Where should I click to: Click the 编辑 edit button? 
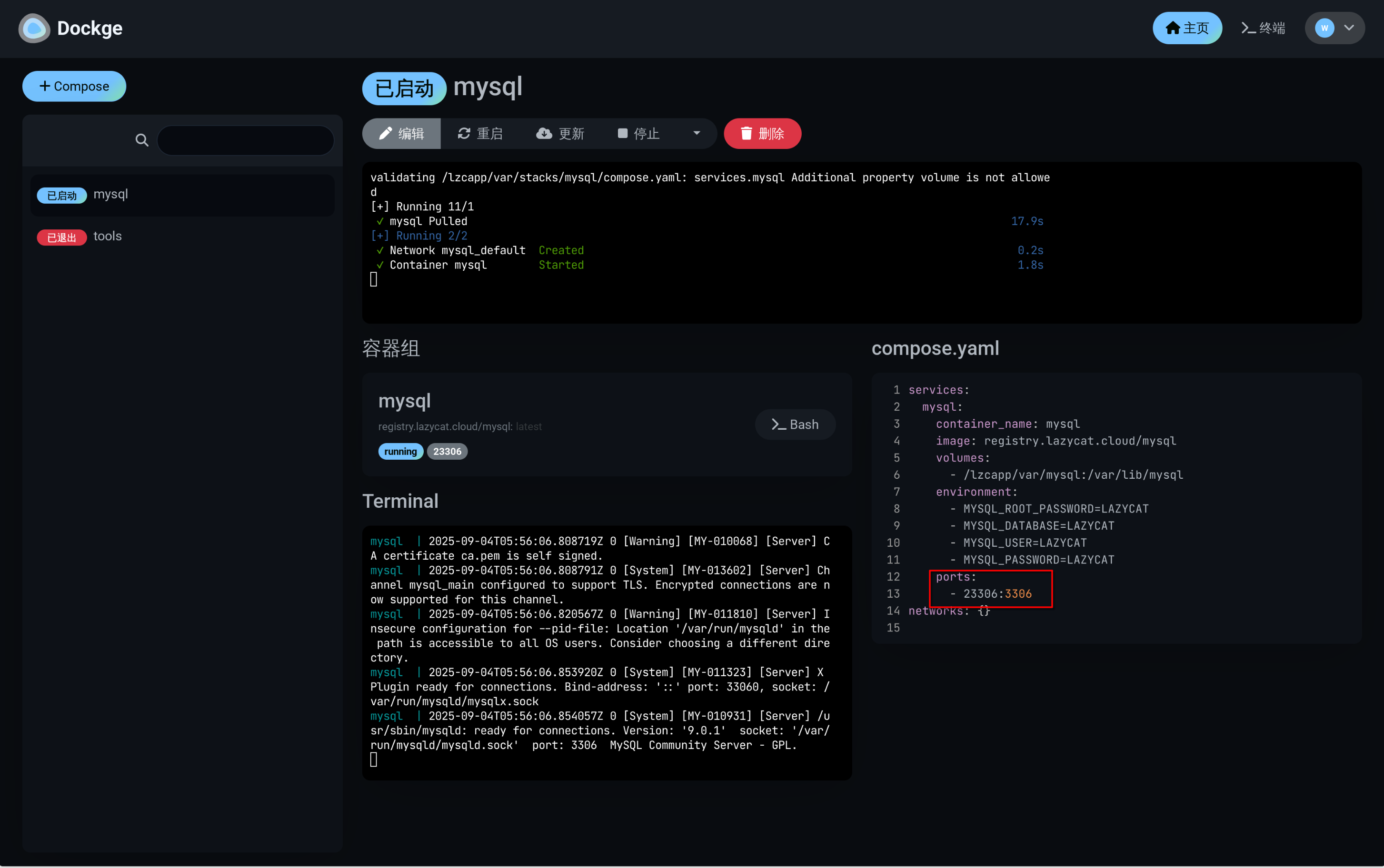click(401, 134)
